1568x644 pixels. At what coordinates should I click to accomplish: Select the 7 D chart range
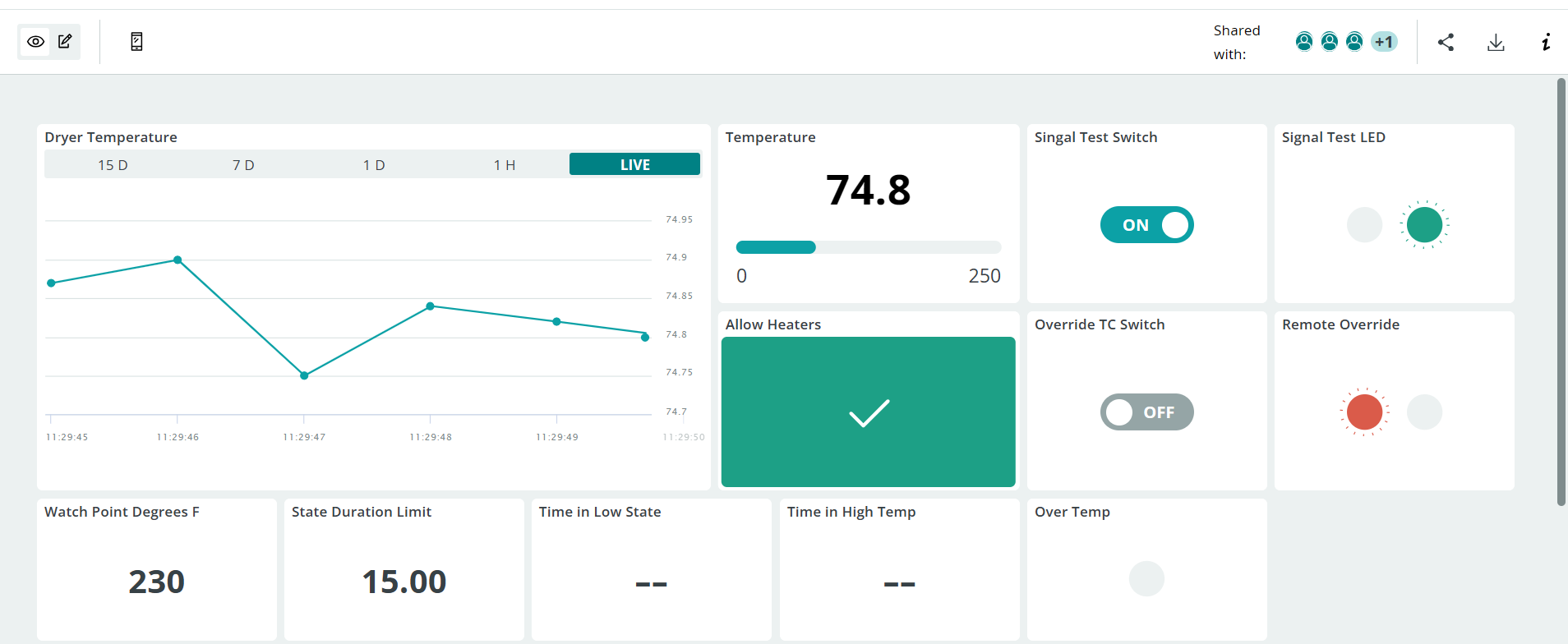click(x=243, y=165)
